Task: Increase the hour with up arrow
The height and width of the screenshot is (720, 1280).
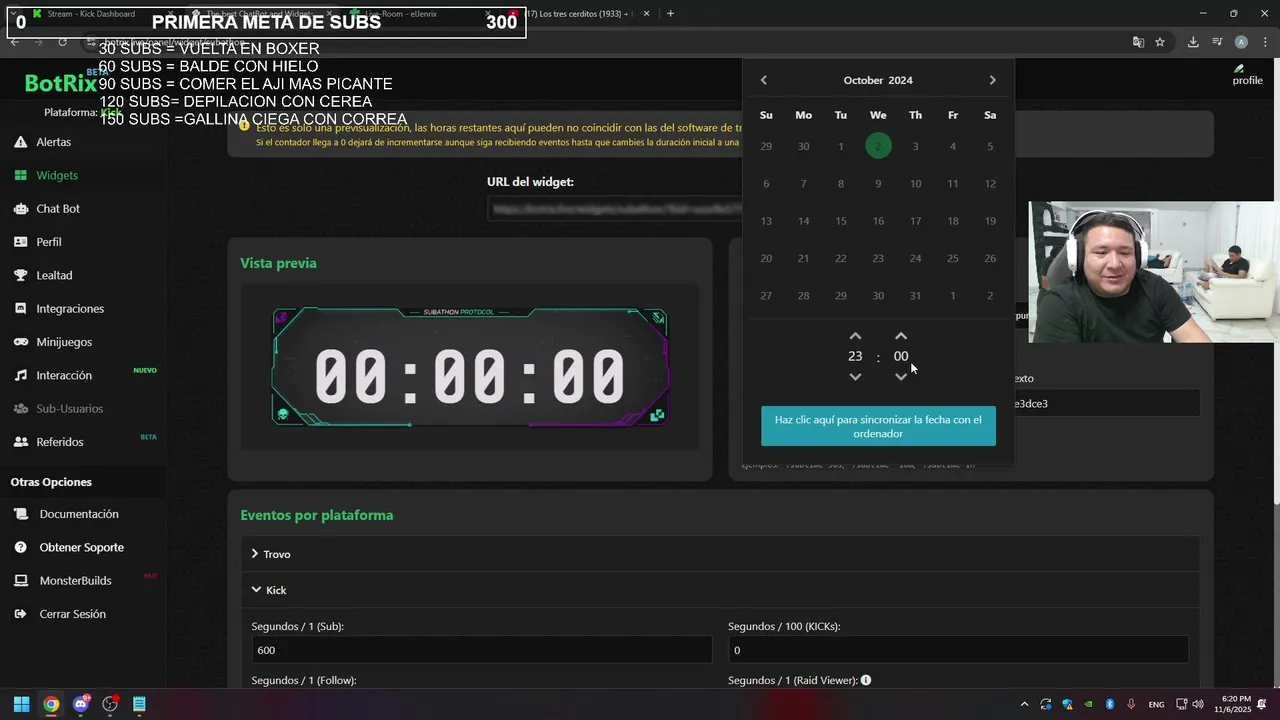Action: pyautogui.click(x=855, y=337)
